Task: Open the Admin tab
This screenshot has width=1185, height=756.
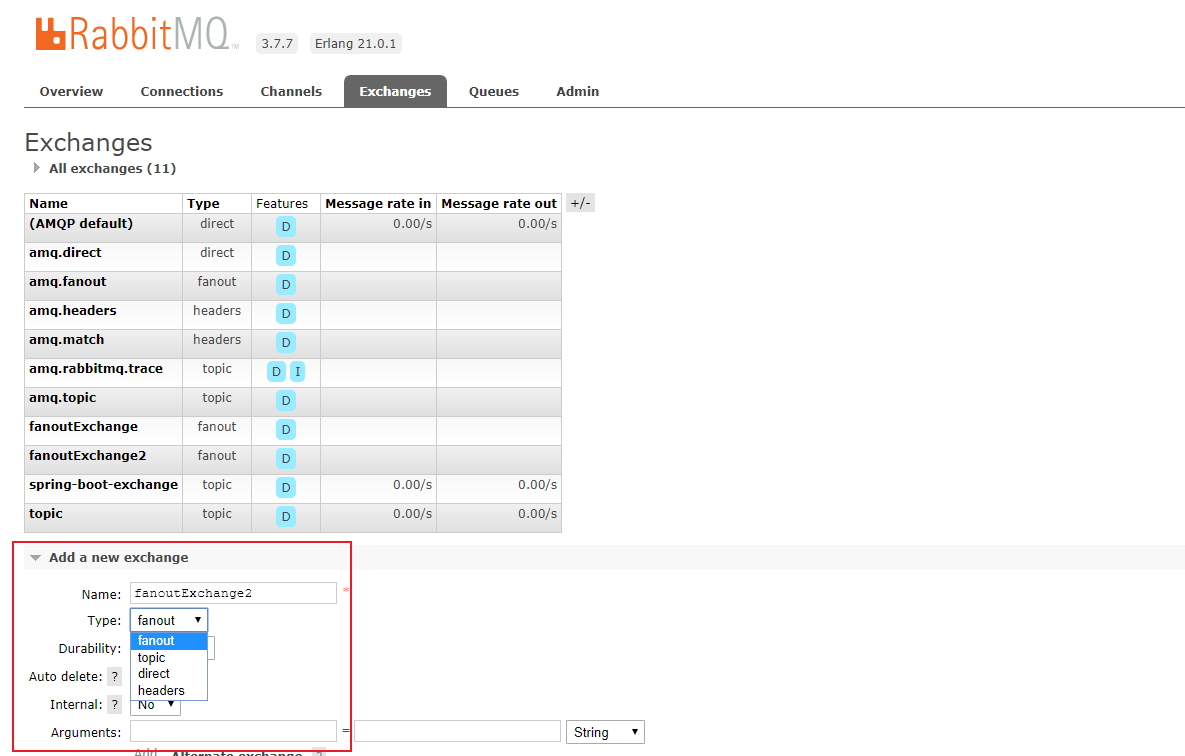Action: [577, 91]
